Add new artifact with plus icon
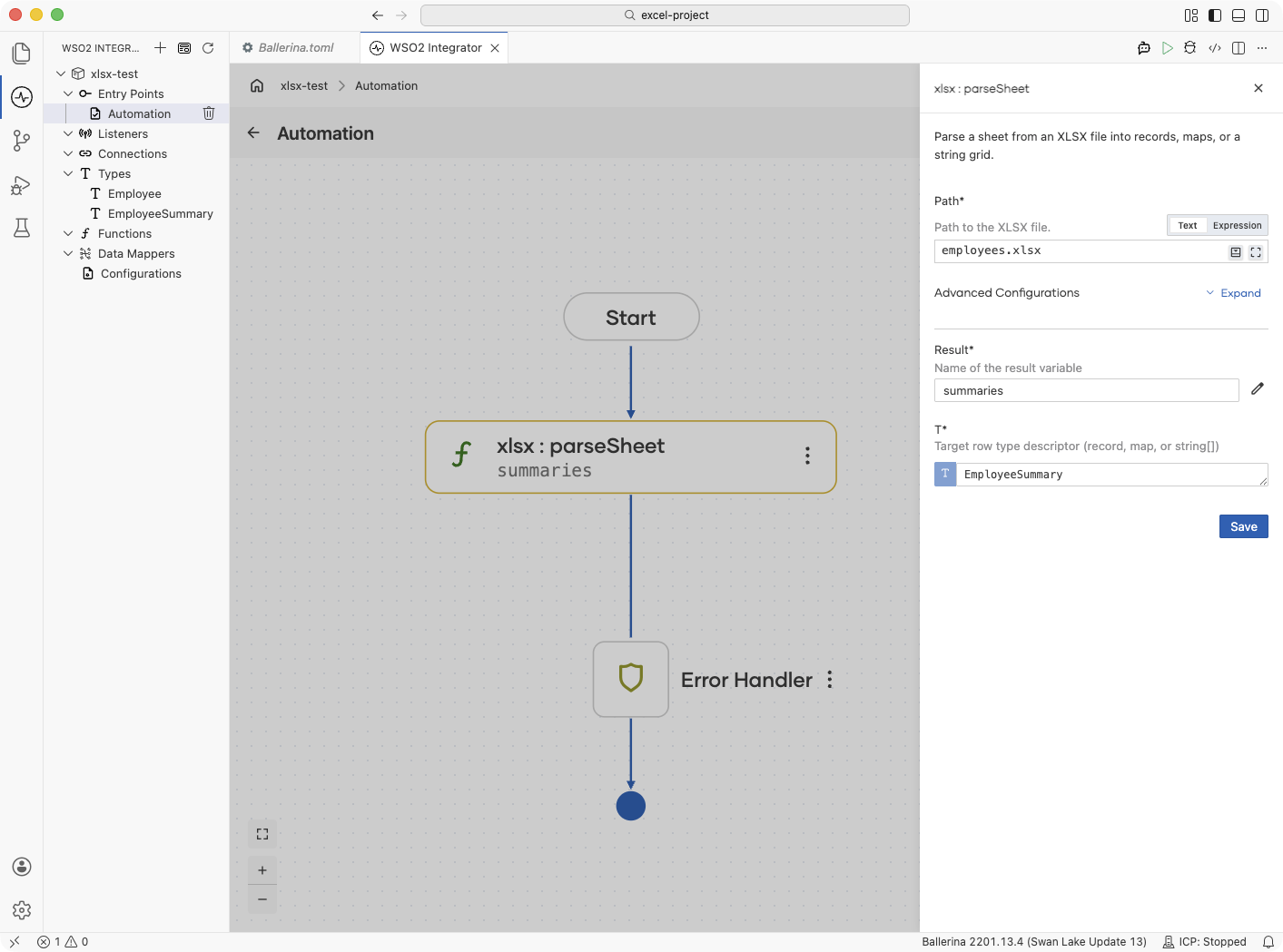1283x952 pixels. [160, 48]
